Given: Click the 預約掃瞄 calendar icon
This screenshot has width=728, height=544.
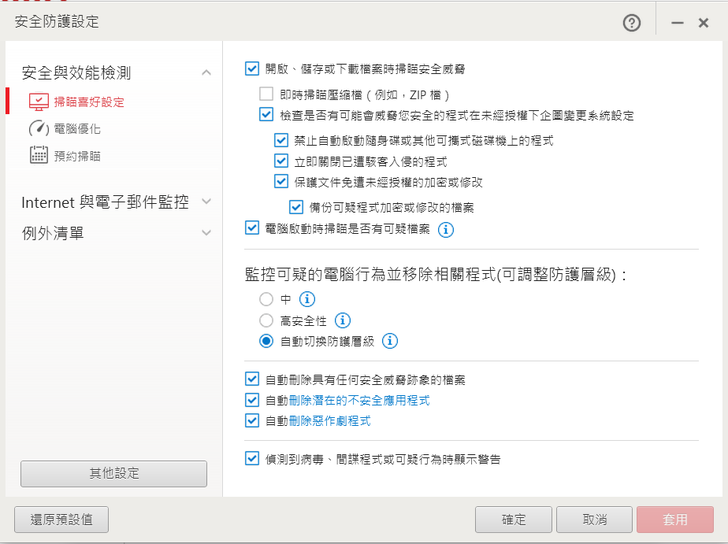Looking at the screenshot, I should 39,154.
